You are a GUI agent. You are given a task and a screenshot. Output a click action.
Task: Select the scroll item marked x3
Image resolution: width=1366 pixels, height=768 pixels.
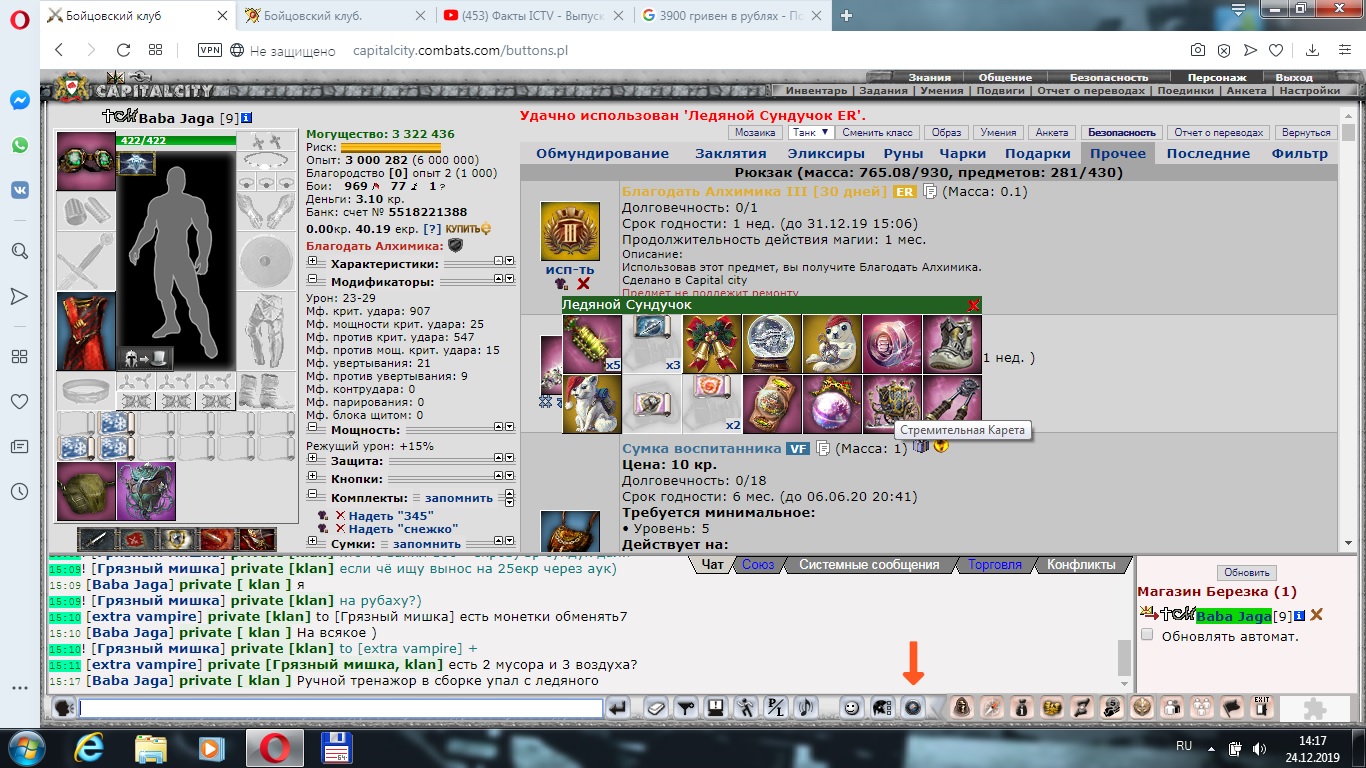652,344
